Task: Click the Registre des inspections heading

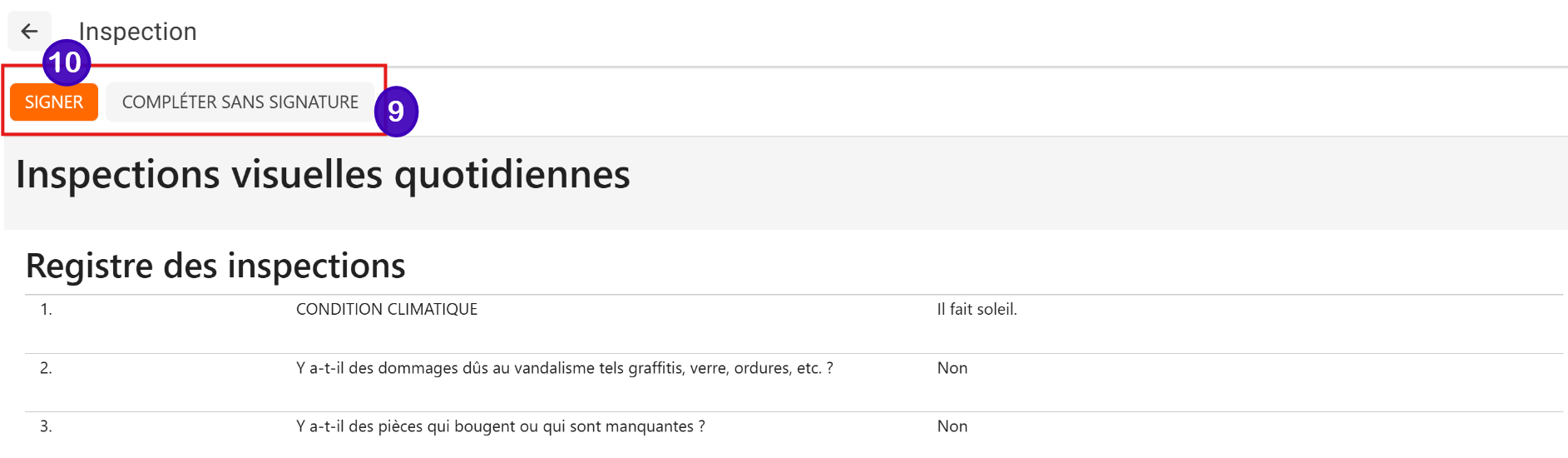Action: coord(215,266)
